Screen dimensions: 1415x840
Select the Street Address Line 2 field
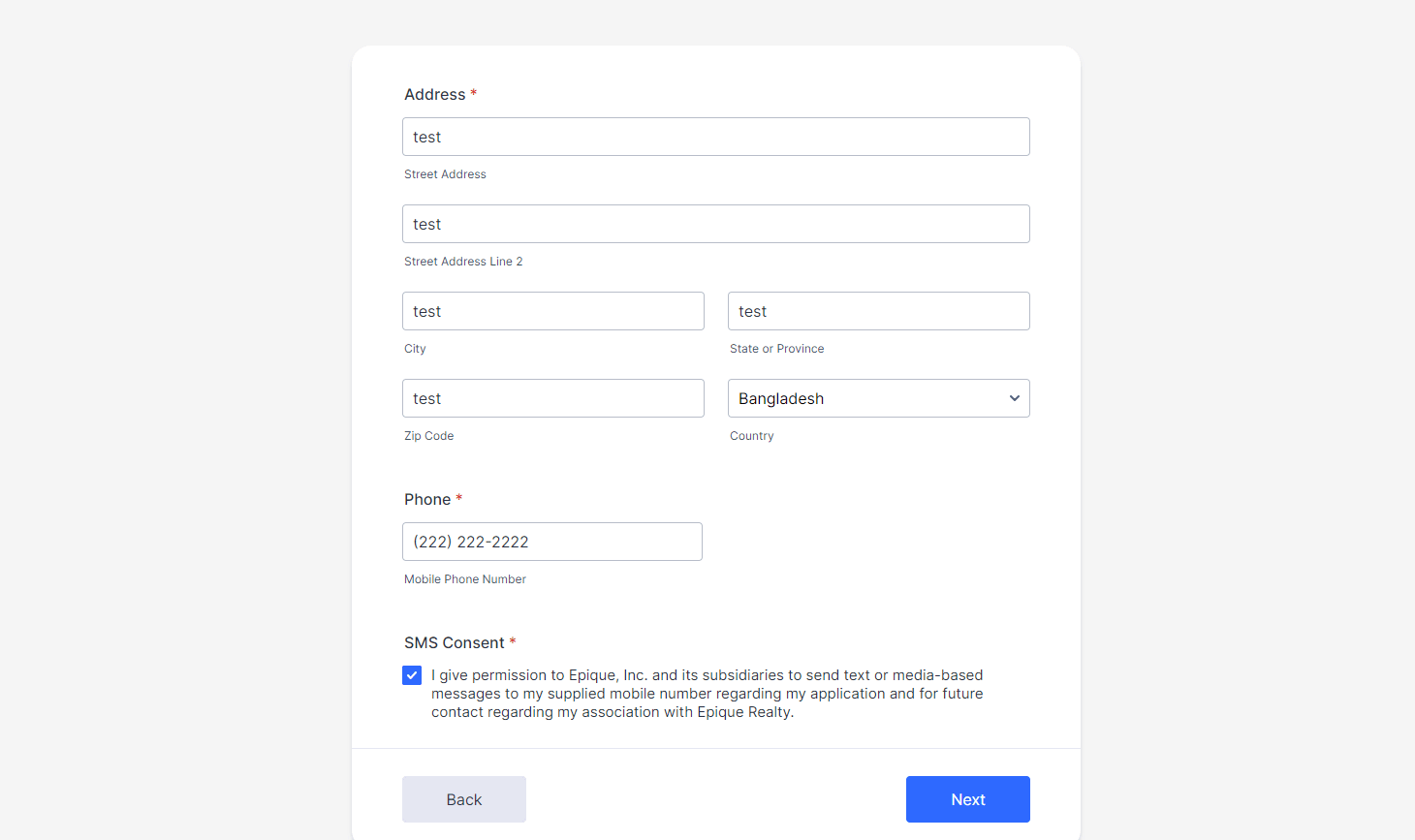(715, 224)
